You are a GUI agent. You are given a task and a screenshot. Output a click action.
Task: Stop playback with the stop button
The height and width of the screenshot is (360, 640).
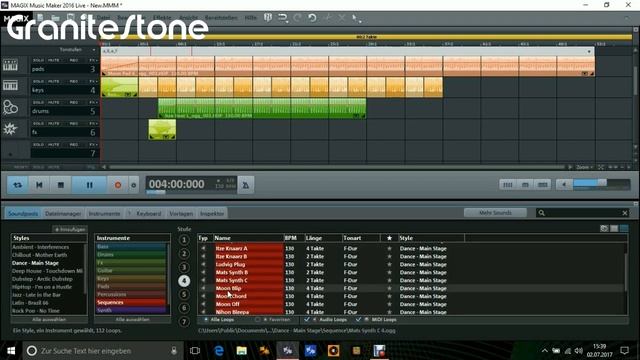tap(61, 185)
